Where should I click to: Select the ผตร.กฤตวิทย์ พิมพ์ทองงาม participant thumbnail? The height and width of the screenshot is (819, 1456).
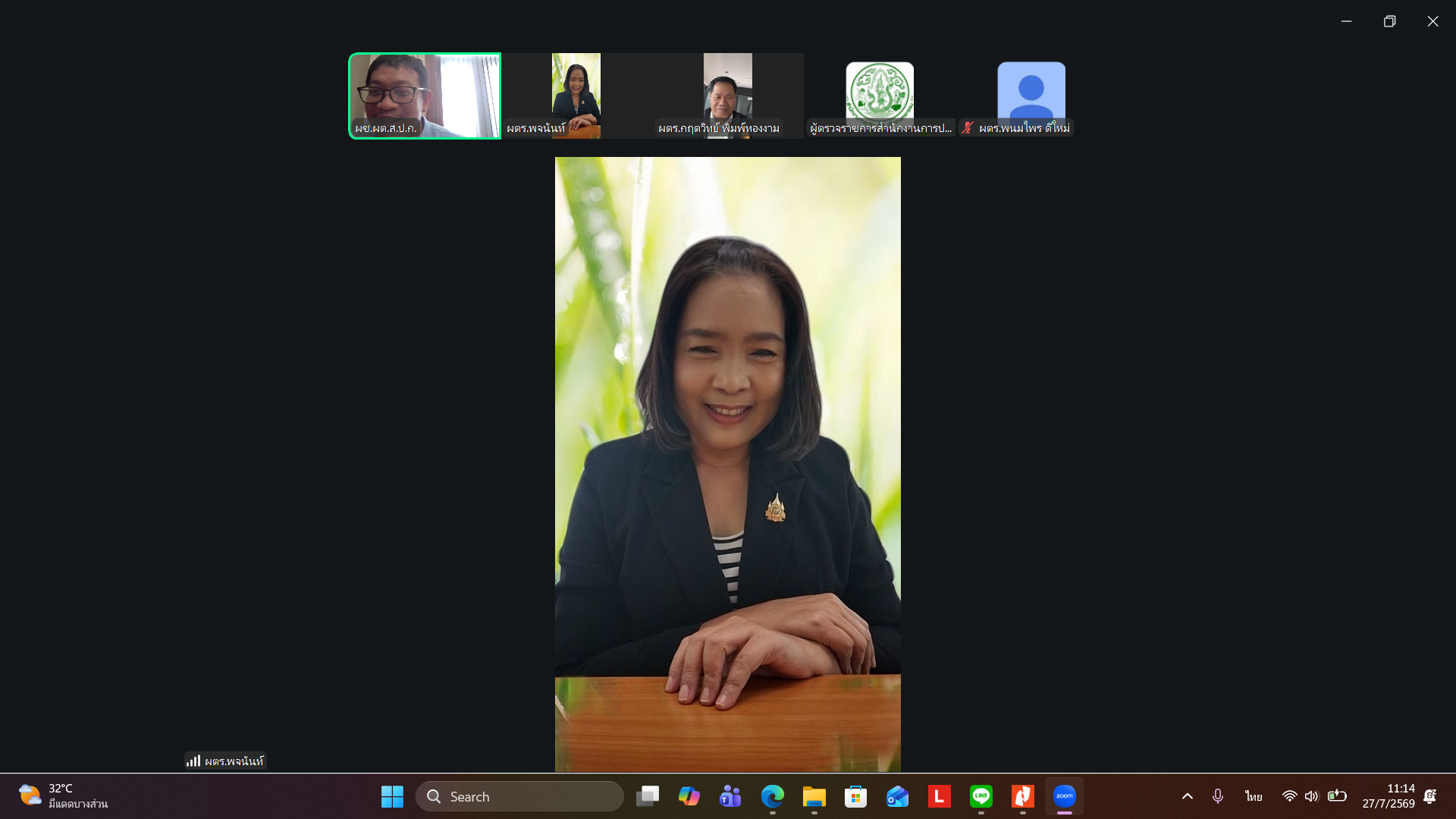pyautogui.click(x=728, y=96)
